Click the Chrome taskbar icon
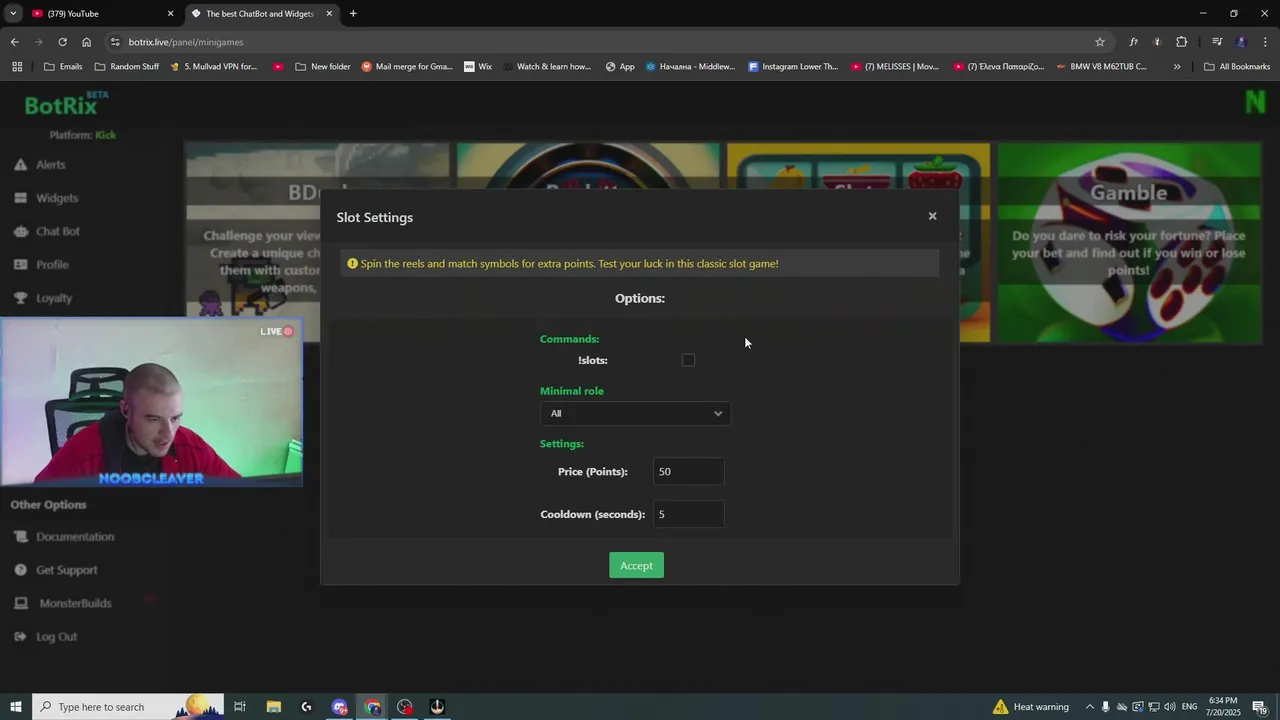Image resolution: width=1280 pixels, height=720 pixels. click(x=373, y=707)
